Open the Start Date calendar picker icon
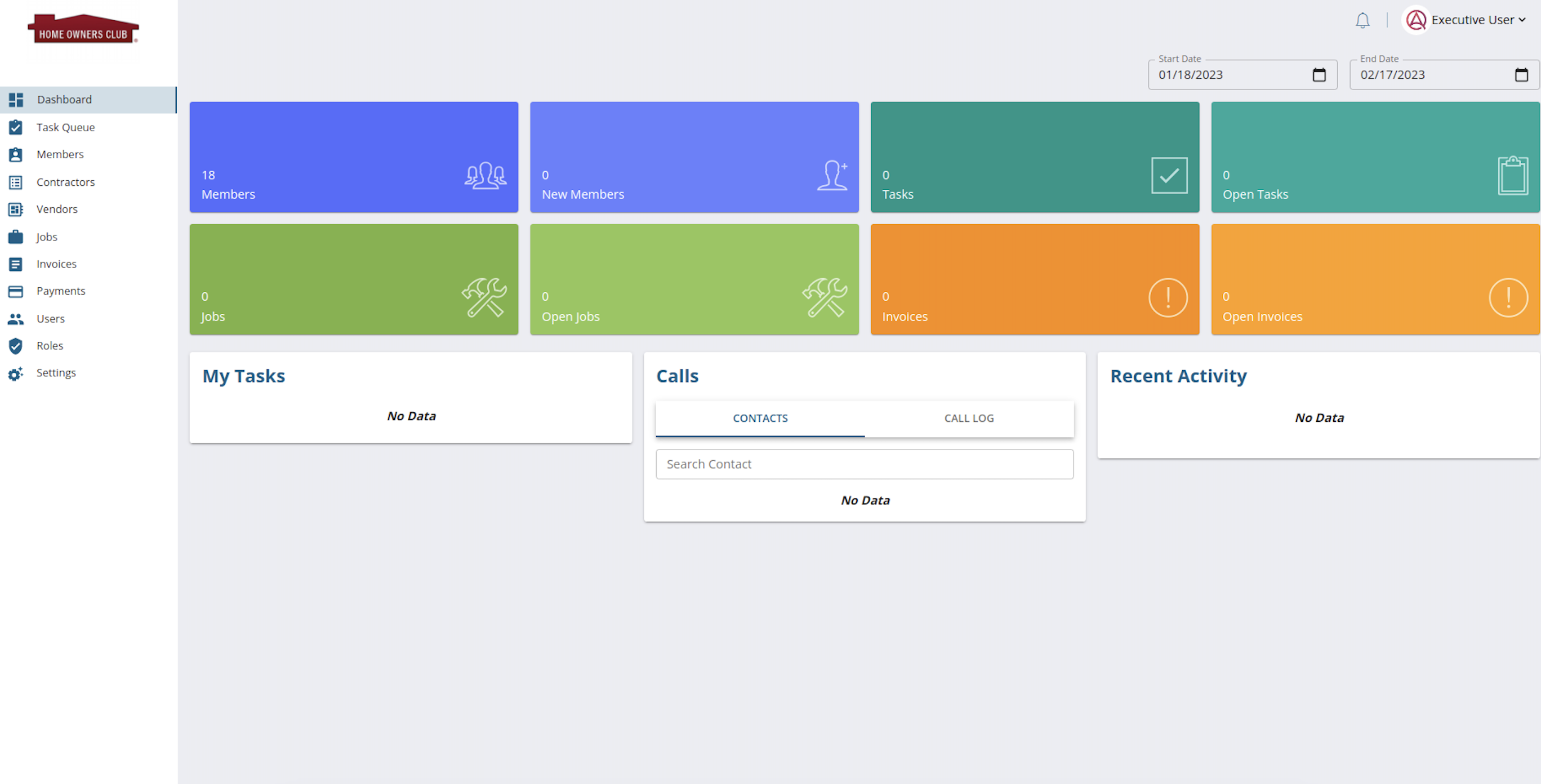 point(1319,75)
